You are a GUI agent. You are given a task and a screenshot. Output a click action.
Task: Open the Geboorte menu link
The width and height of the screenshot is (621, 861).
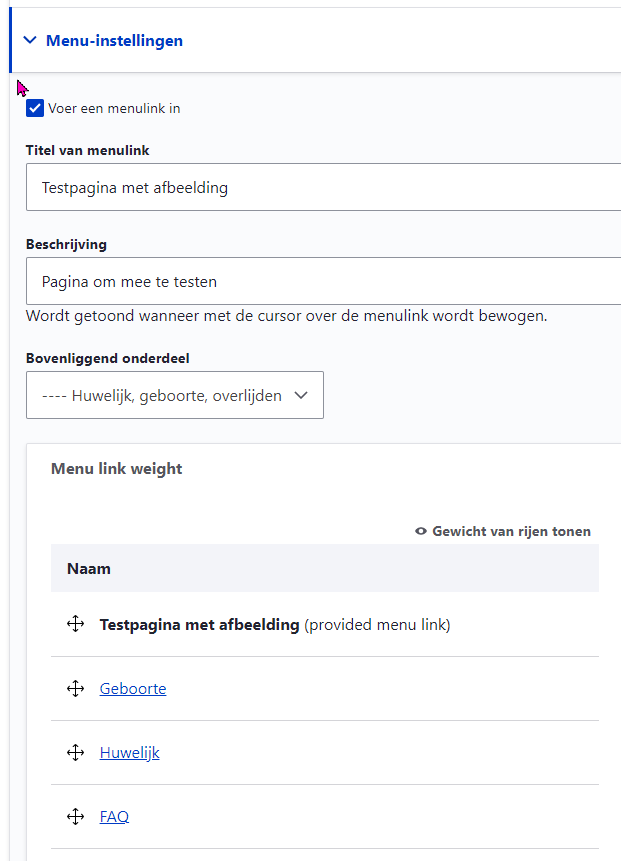click(133, 688)
